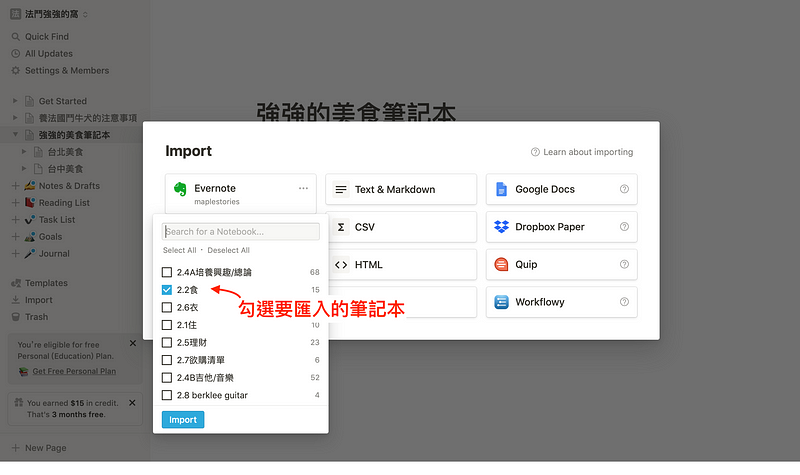Click the All Updates clock icon
Screen dimensions: 800x475
click(x=16, y=54)
